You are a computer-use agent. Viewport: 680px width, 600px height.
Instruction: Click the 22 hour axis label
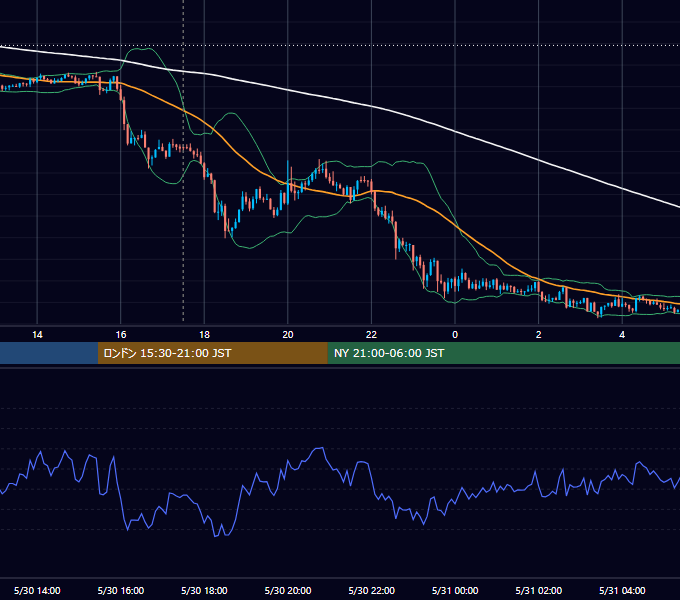pos(371,335)
